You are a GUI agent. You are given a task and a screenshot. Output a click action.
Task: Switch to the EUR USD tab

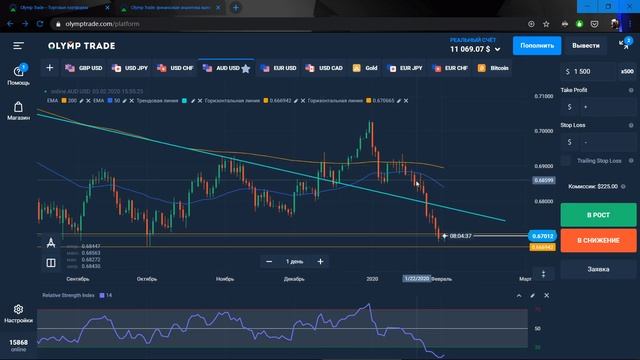point(279,68)
